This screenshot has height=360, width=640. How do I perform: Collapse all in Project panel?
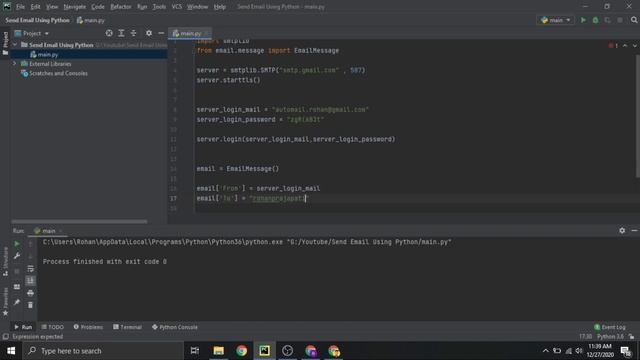(133, 33)
